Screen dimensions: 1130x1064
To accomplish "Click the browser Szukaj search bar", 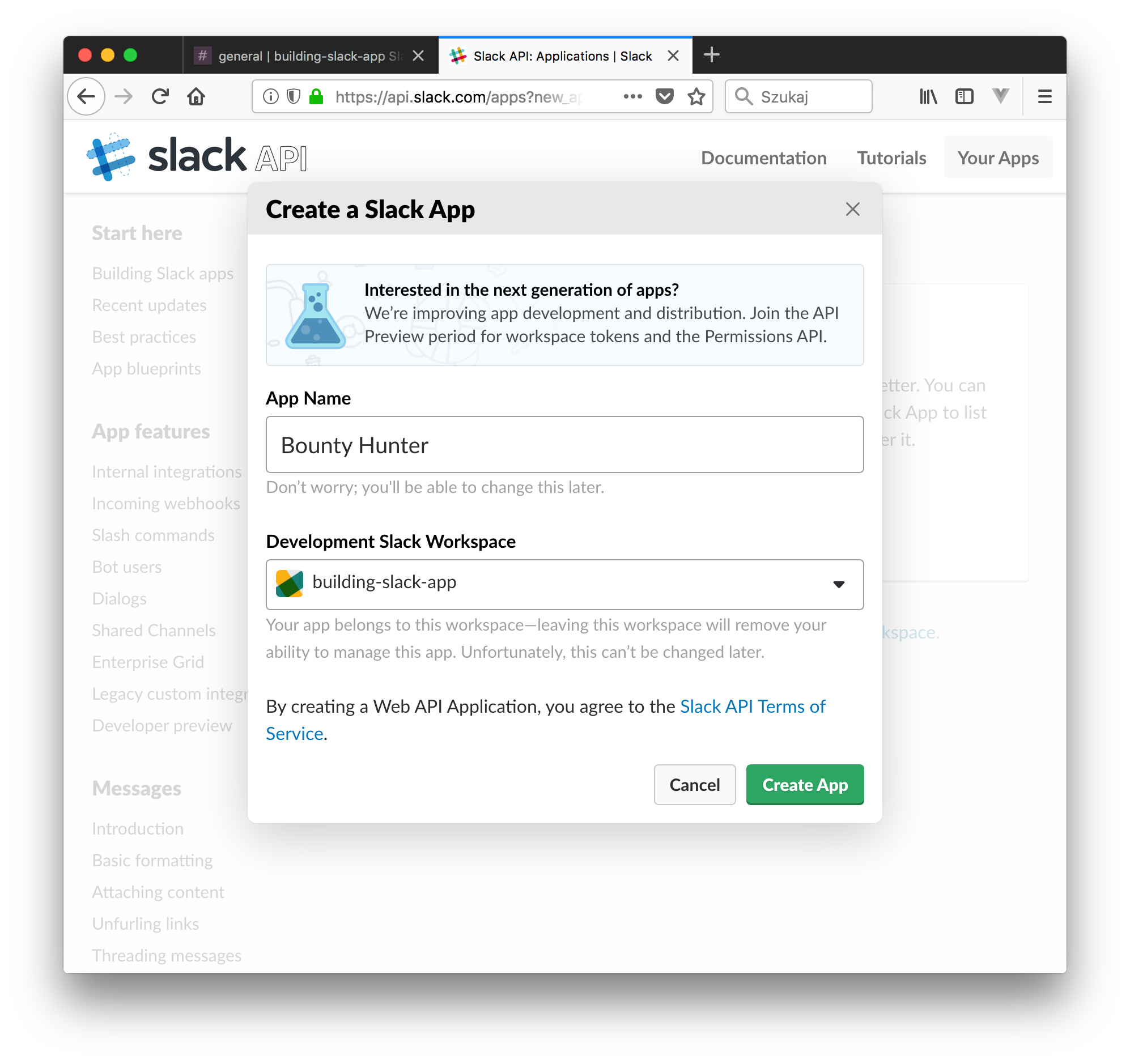I will [x=800, y=97].
